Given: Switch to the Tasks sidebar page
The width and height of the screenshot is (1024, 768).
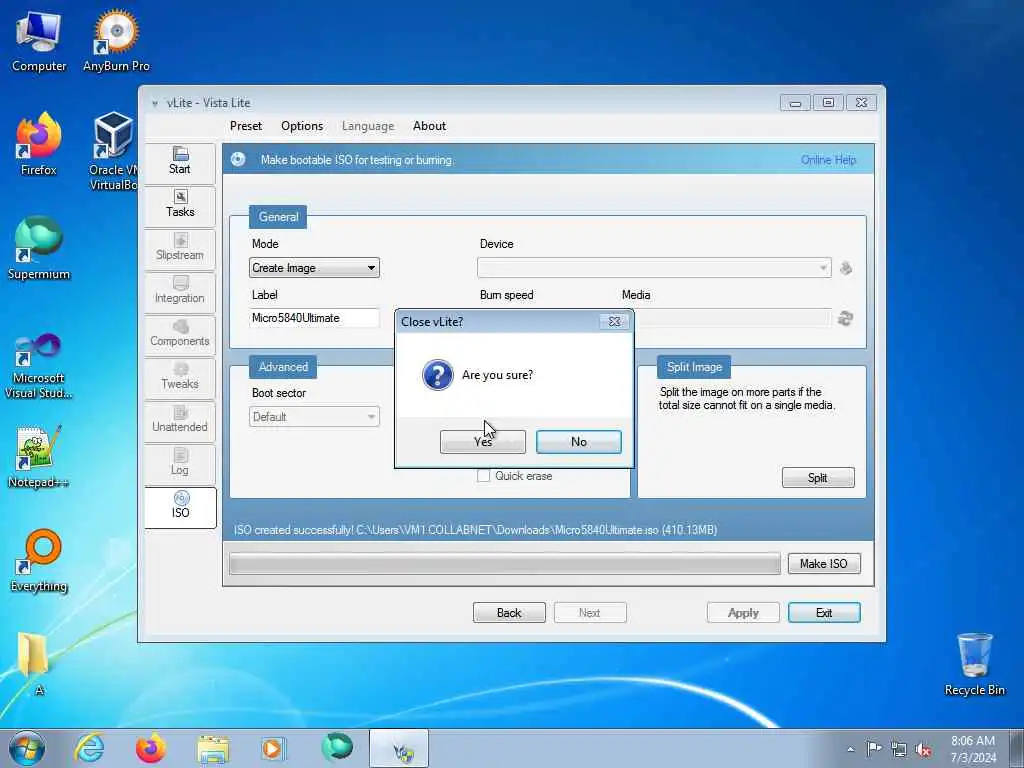Looking at the screenshot, I should tap(180, 205).
